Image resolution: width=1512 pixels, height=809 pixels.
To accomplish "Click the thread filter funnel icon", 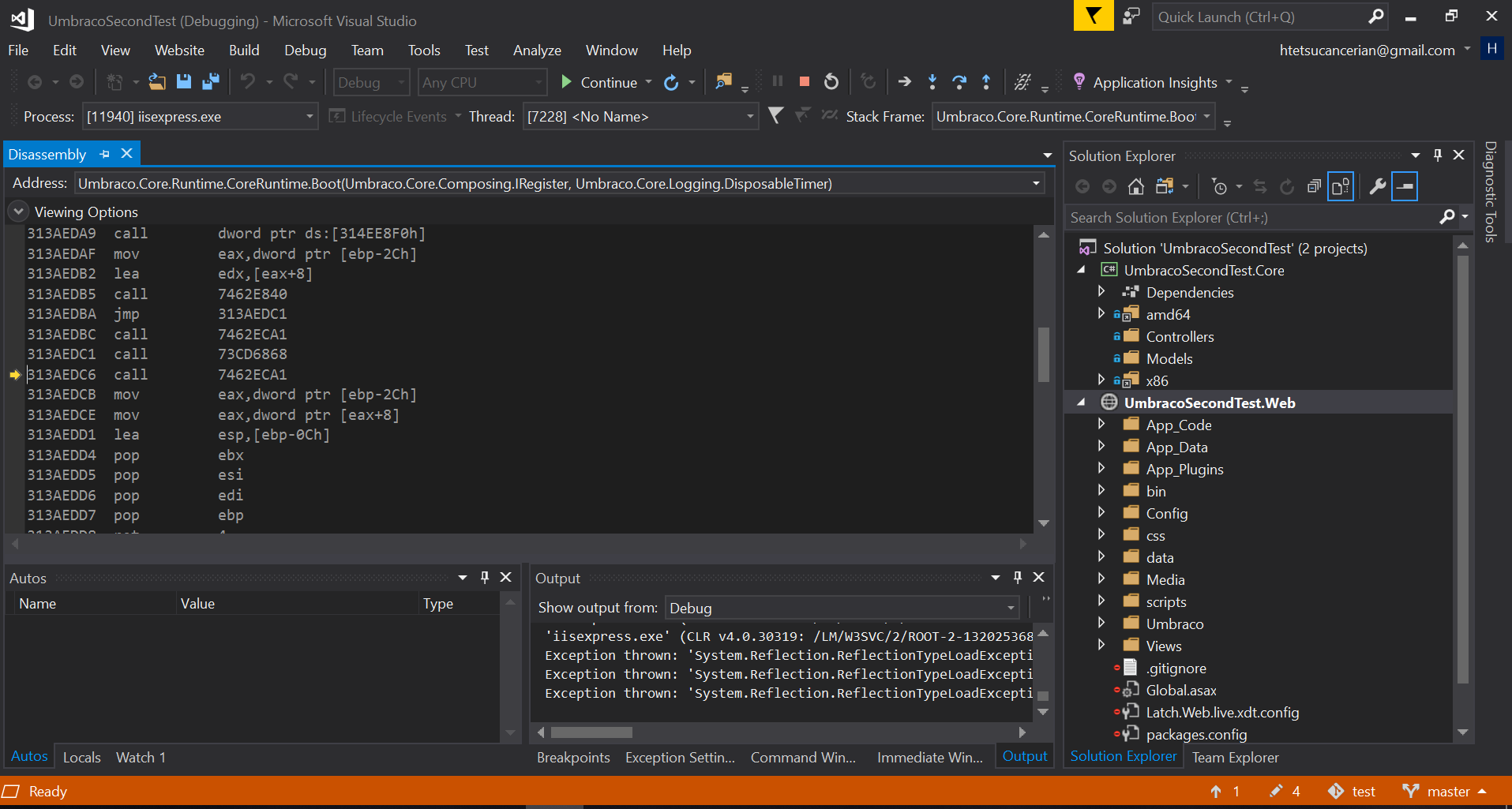I will click(x=776, y=116).
